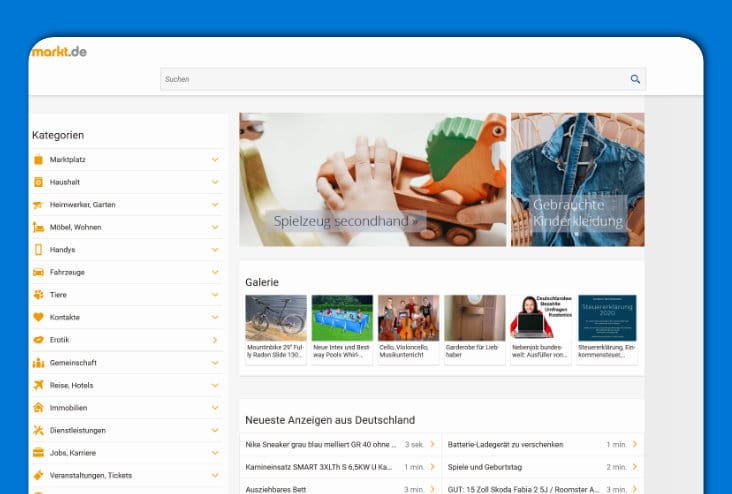Click the Marktplatz category icon
Viewport: 732px width, 494px height.
(x=38, y=160)
